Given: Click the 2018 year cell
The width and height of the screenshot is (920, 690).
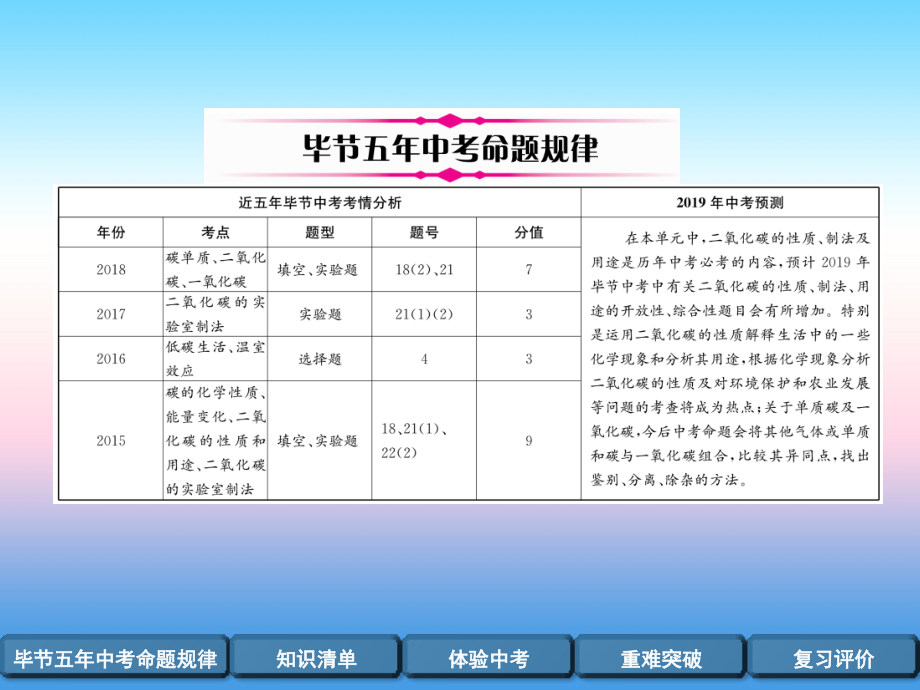Looking at the screenshot, I should point(111,269).
